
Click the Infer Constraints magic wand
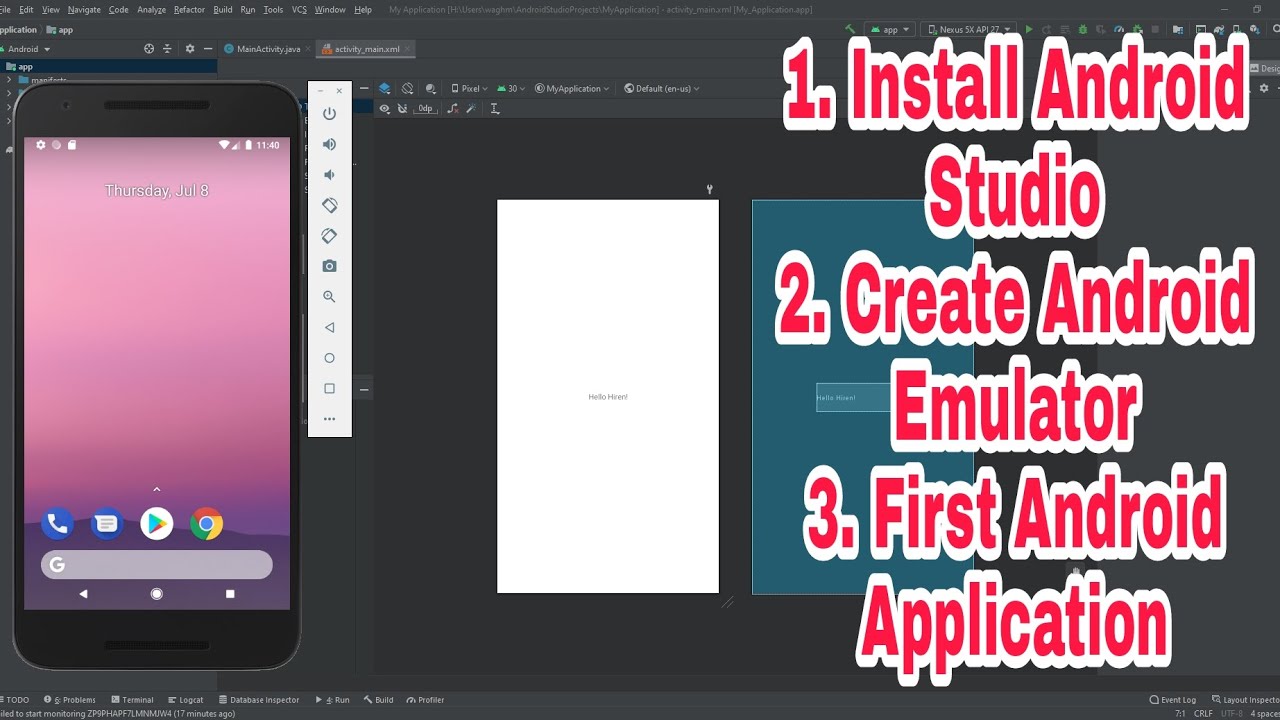coord(473,108)
